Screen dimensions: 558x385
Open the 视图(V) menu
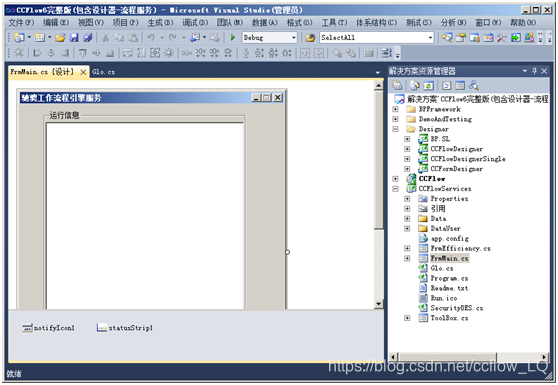point(91,23)
